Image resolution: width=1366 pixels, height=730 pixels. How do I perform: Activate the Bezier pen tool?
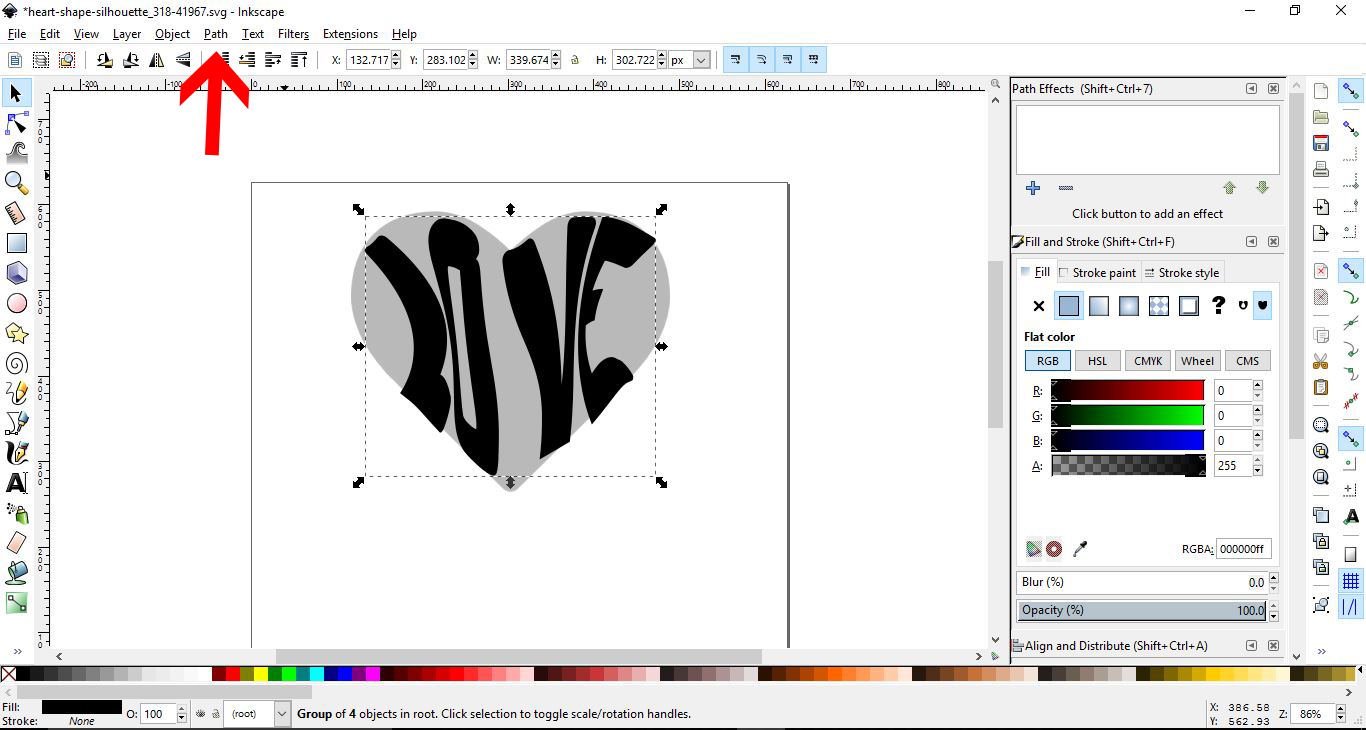pyautogui.click(x=15, y=423)
